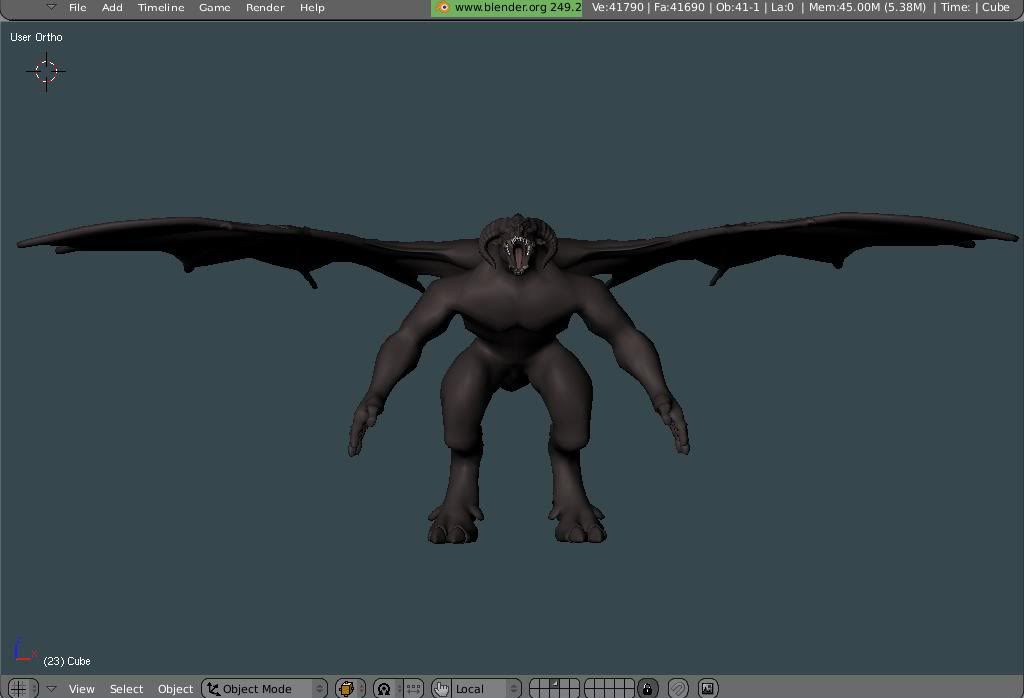1024x698 pixels.
Task: Open the Object Mode dropdown
Action: [265, 688]
